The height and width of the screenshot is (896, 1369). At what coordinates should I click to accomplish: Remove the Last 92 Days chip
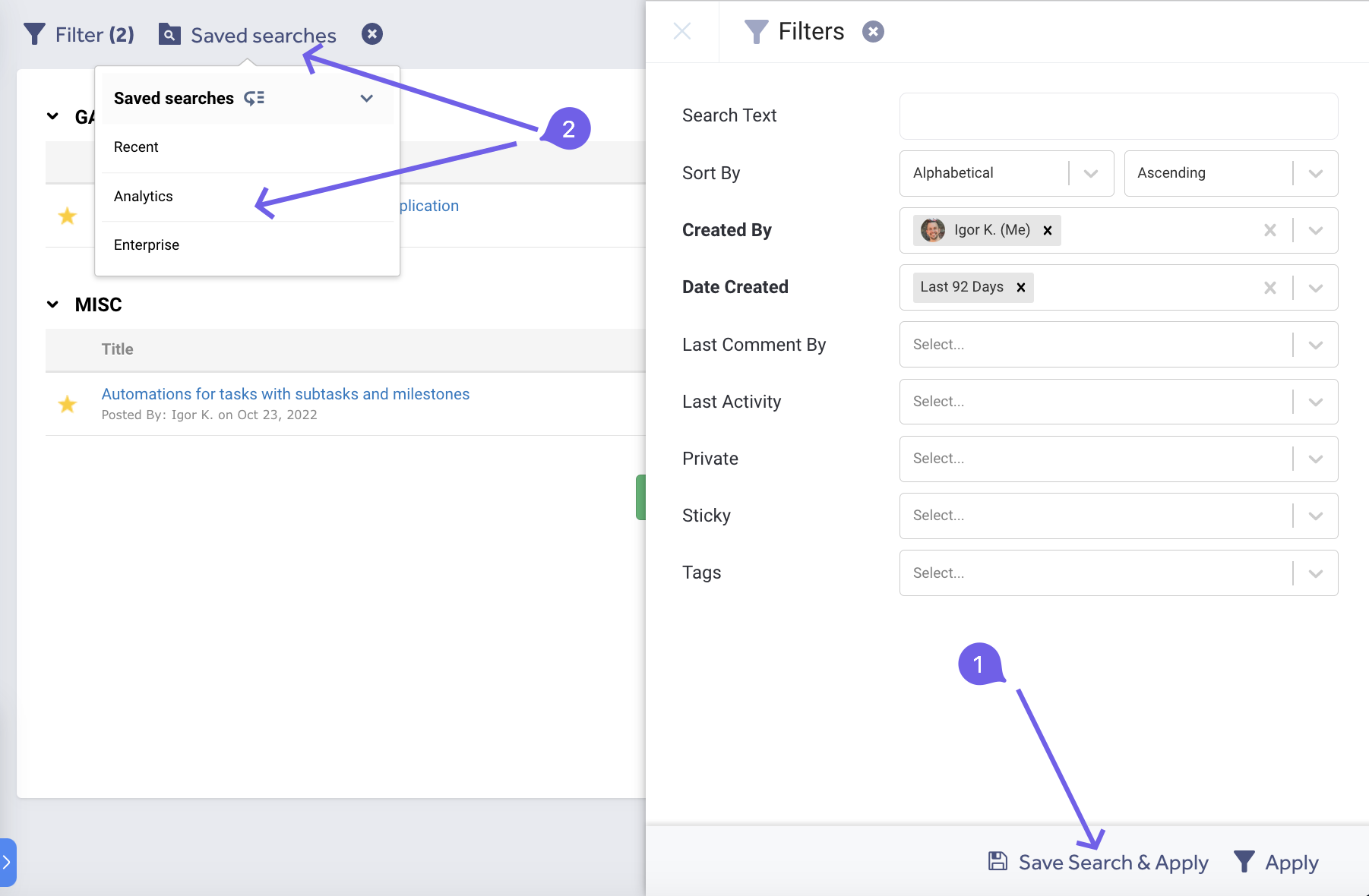[x=1021, y=287]
